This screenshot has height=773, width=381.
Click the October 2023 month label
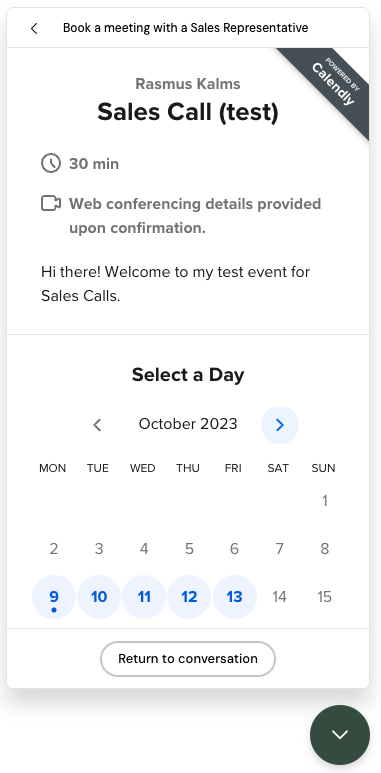pos(188,424)
